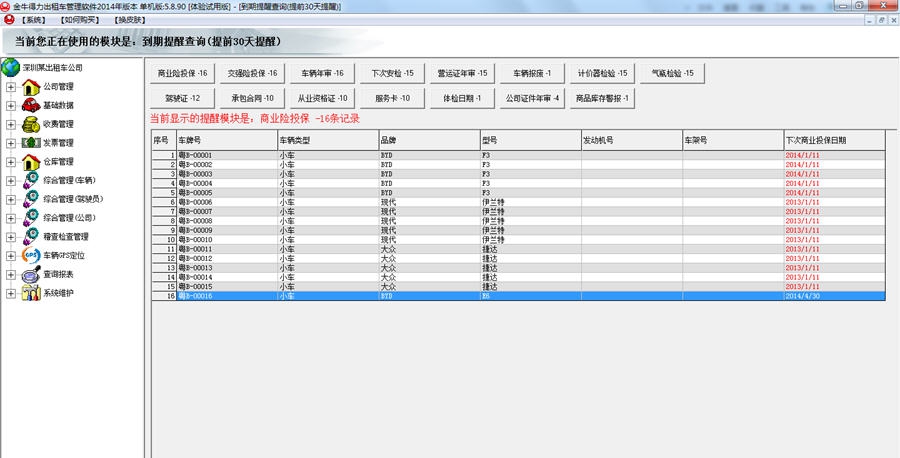Select the 综合管理(公司) tree label
The width and height of the screenshot is (900, 458).
coord(69,218)
